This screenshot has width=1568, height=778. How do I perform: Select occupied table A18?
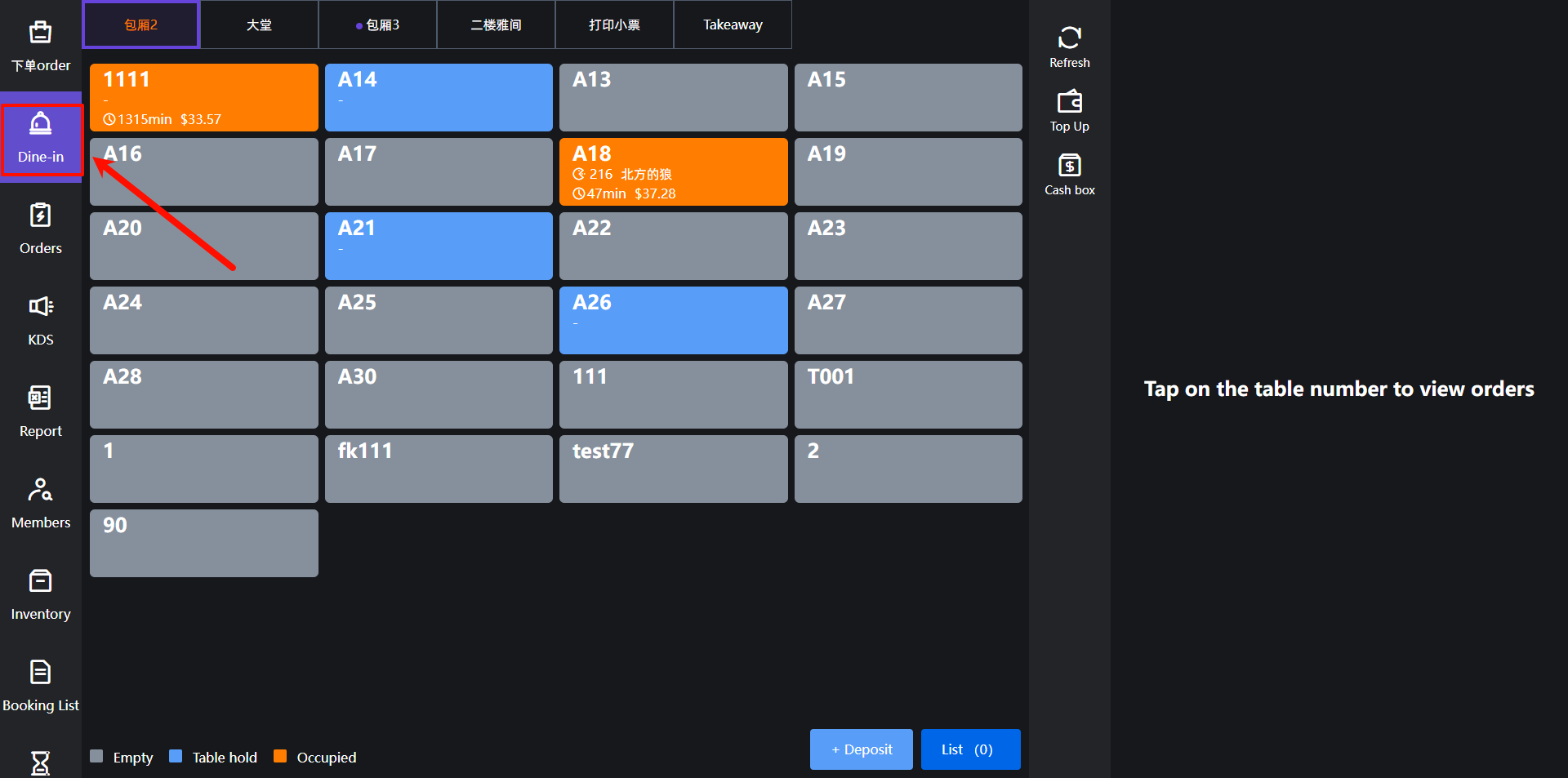(x=673, y=171)
